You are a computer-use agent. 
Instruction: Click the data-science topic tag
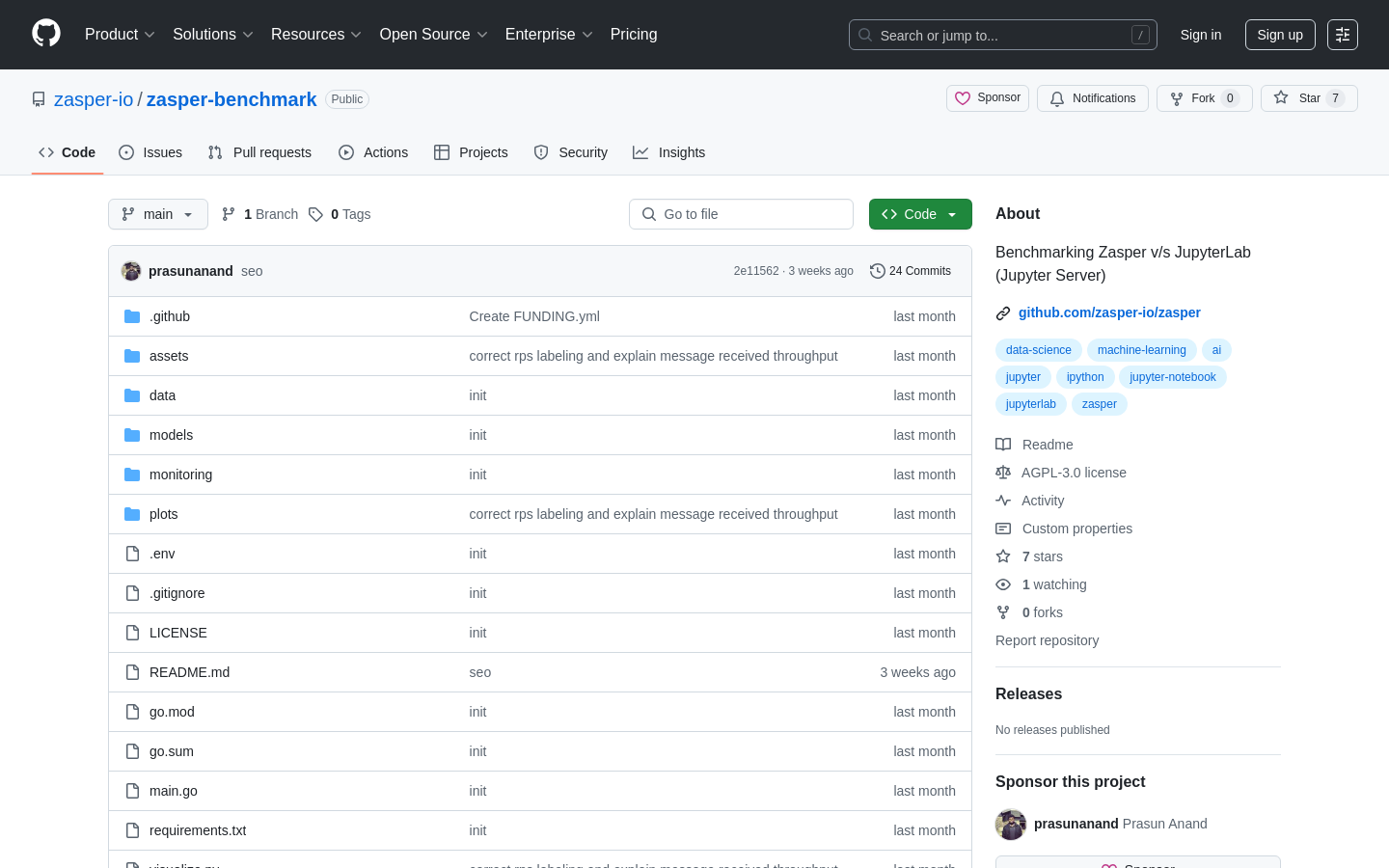pyautogui.click(x=1038, y=350)
